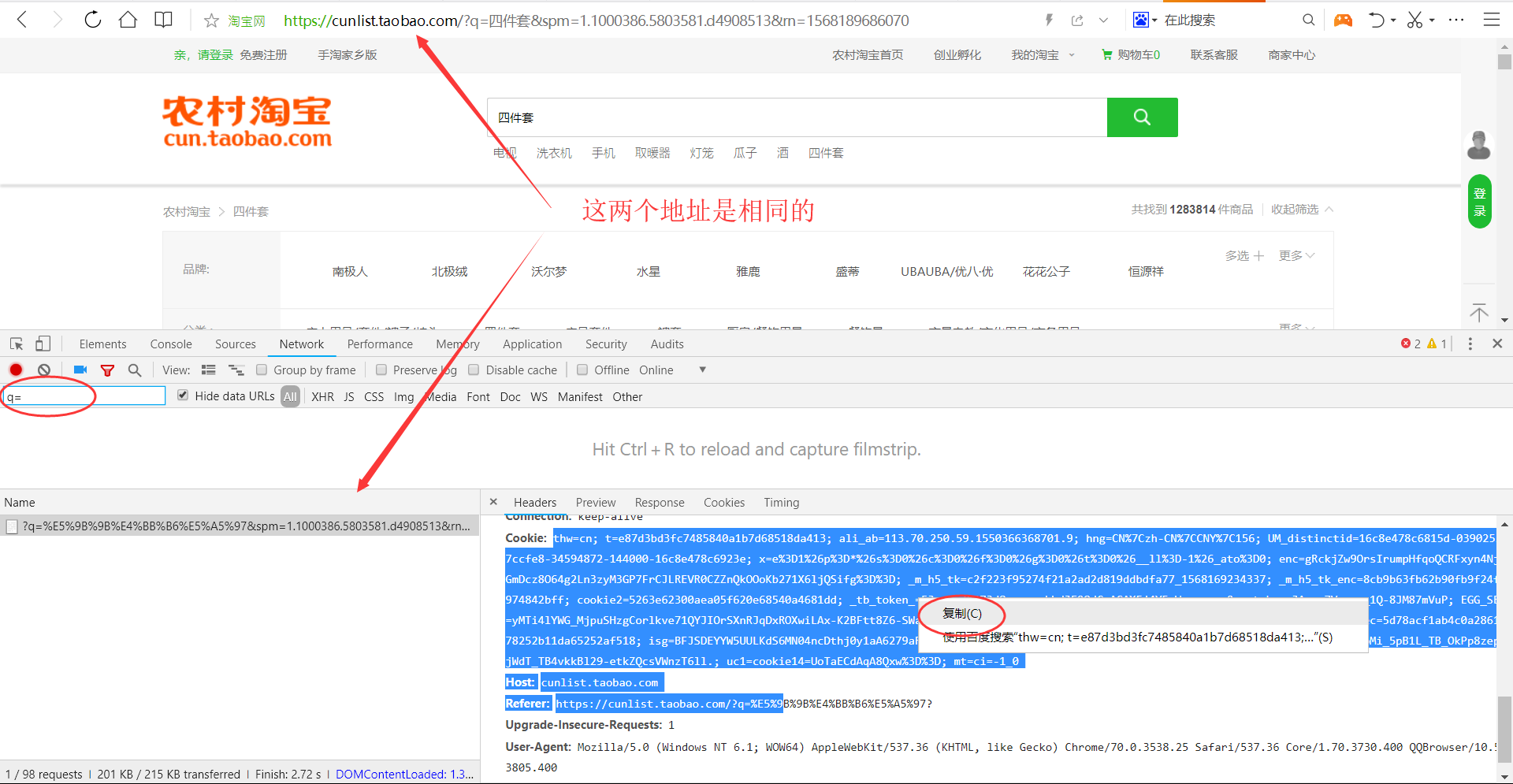Expand the 更多 brand options
The image size is (1513, 784).
pyautogui.click(x=1296, y=255)
